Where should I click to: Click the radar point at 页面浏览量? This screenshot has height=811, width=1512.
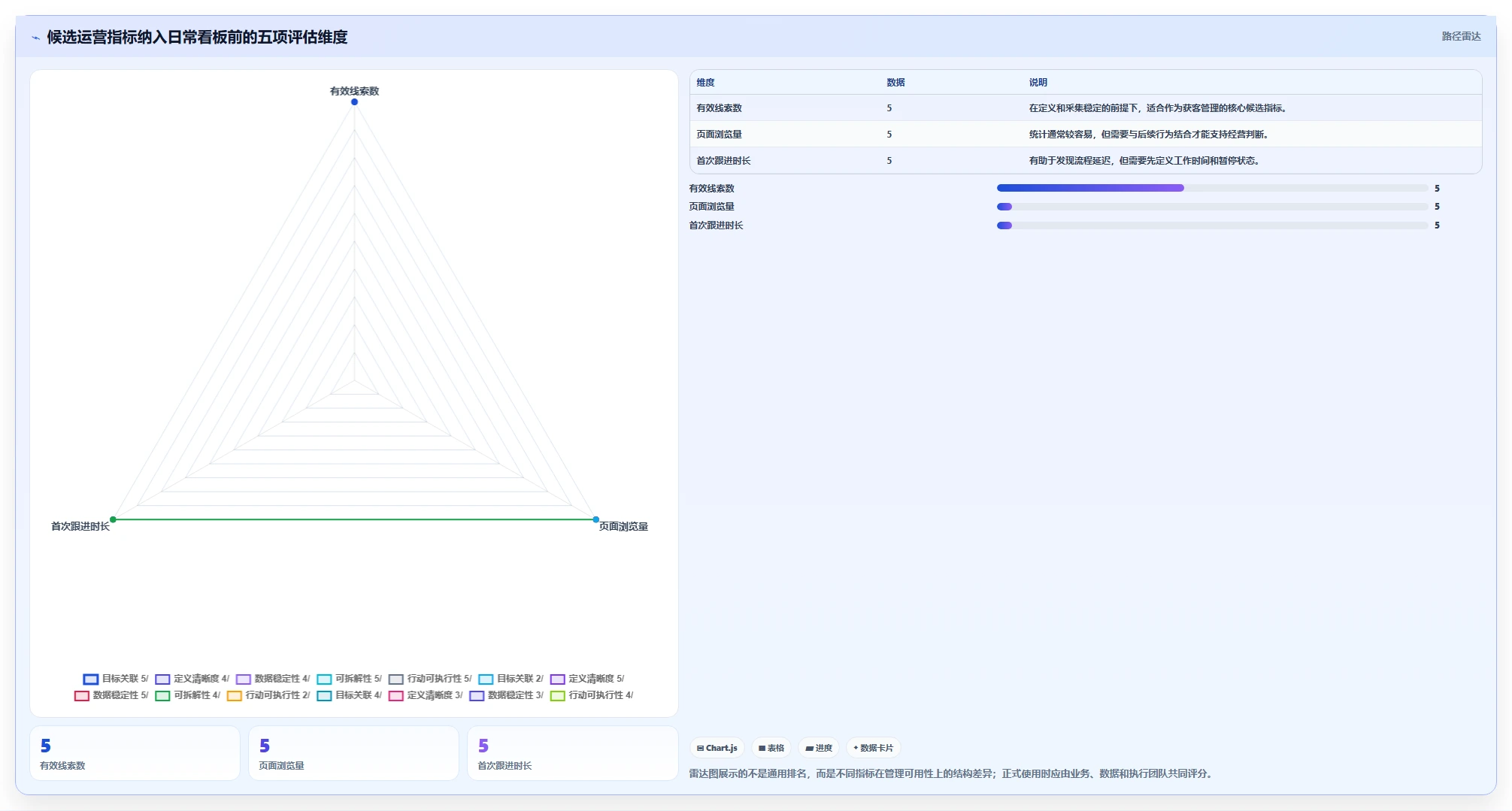pyautogui.click(x=596, y=519)
